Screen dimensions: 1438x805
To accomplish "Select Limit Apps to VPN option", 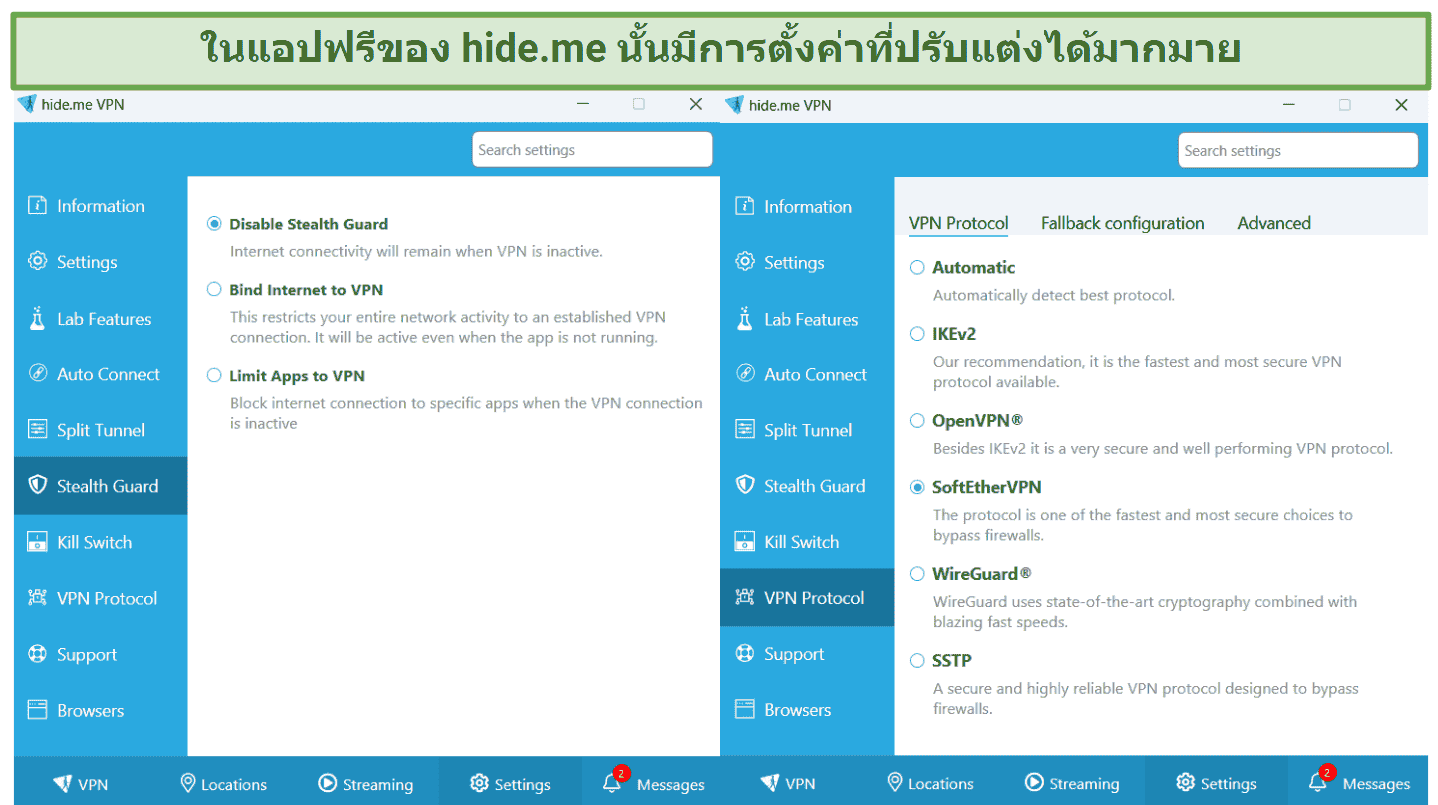I will [x=214, y=376].
